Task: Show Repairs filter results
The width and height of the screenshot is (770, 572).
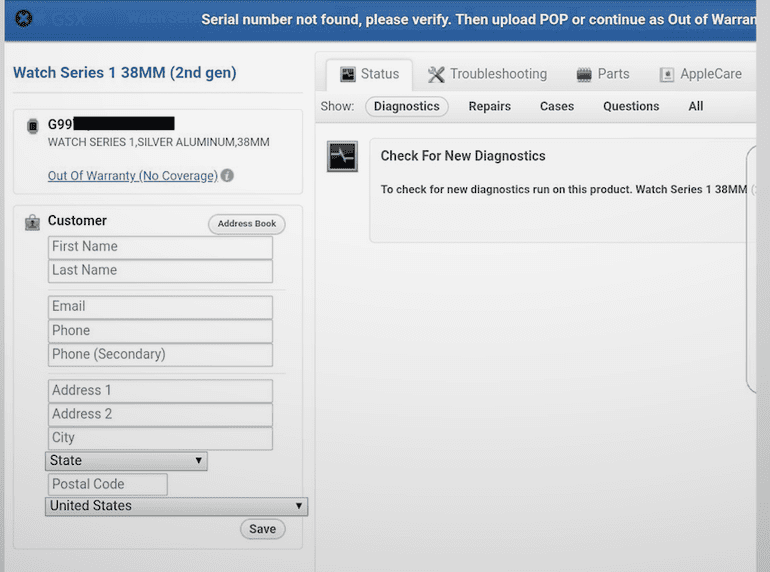Action: click(489, 106)
